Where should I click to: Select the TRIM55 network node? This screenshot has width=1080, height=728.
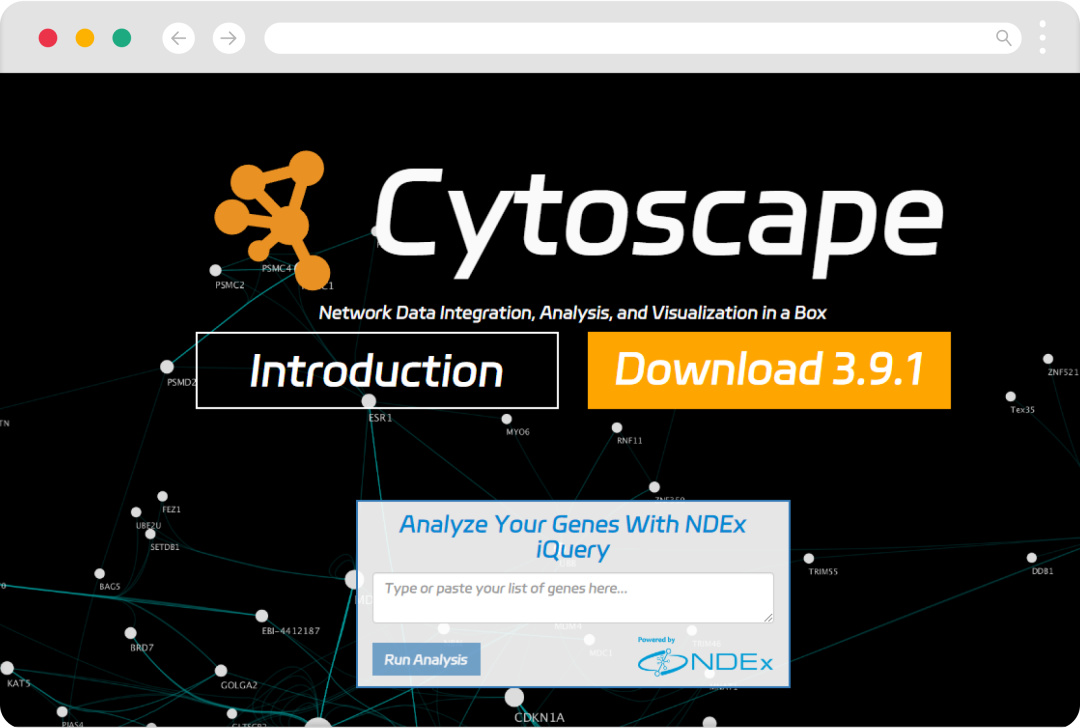tap(809, 558)
